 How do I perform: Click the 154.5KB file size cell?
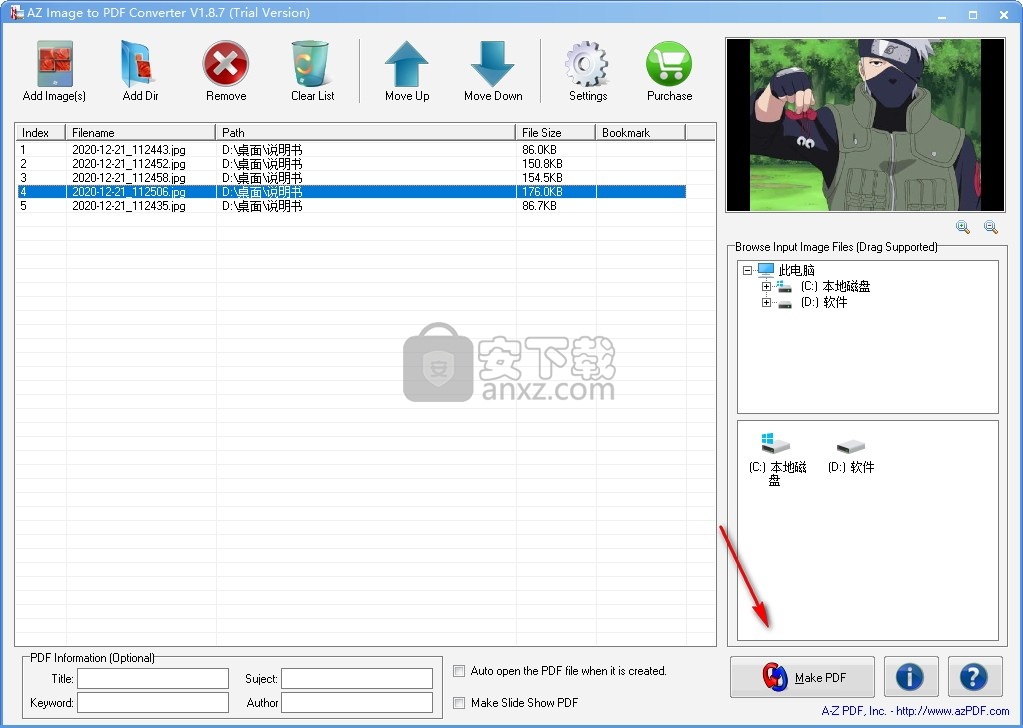[542, 177]
